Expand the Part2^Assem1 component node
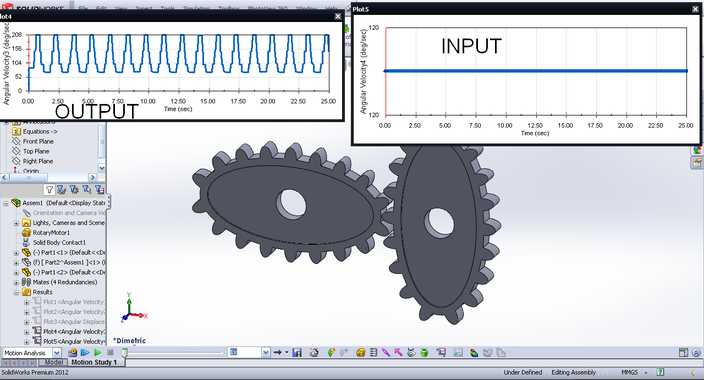The width and height of the screenshot is (704, 380). [x=17, y=262]
